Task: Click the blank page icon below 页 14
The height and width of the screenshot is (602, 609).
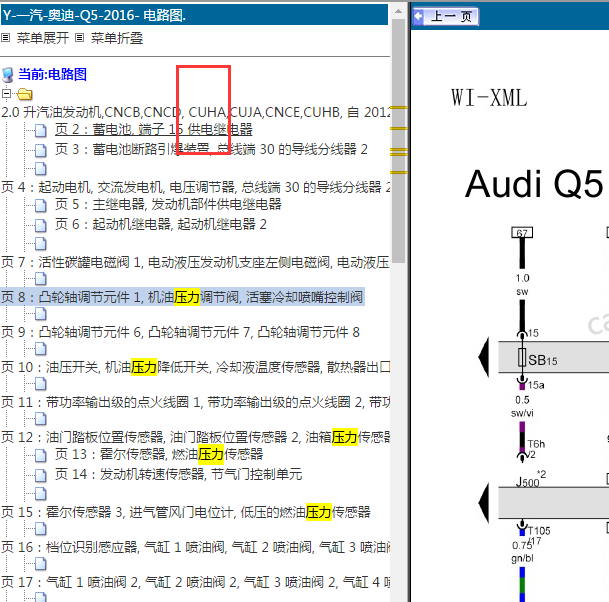Action: click(41, 494)
